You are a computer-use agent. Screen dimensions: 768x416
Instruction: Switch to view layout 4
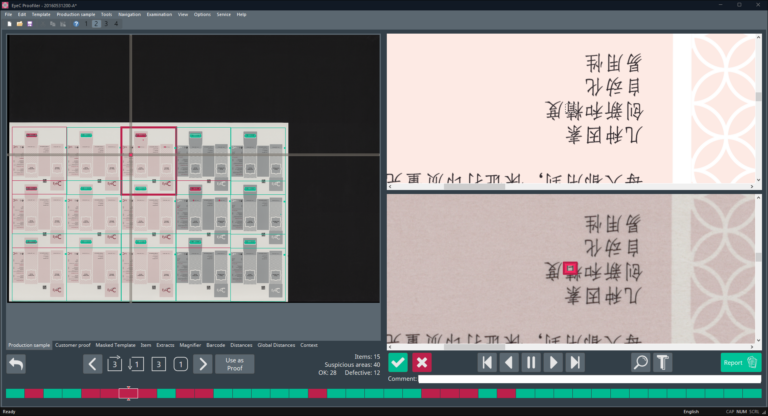coord(116,24)
